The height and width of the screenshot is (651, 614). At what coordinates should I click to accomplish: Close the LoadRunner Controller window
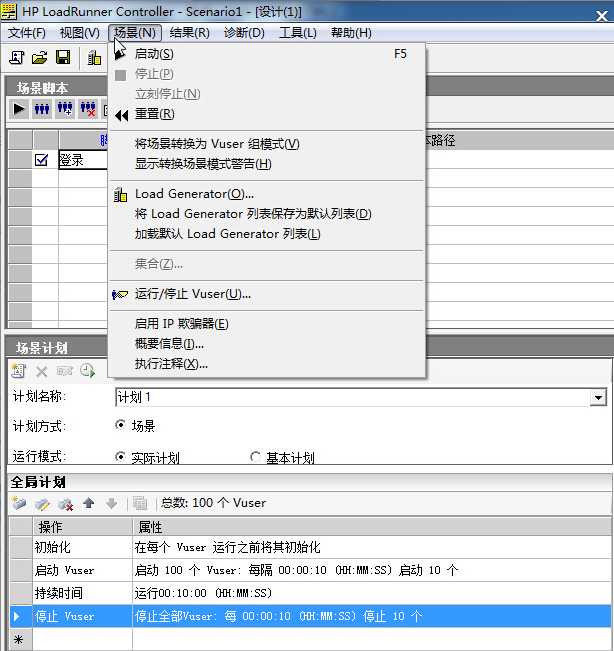tap(602, 16)
